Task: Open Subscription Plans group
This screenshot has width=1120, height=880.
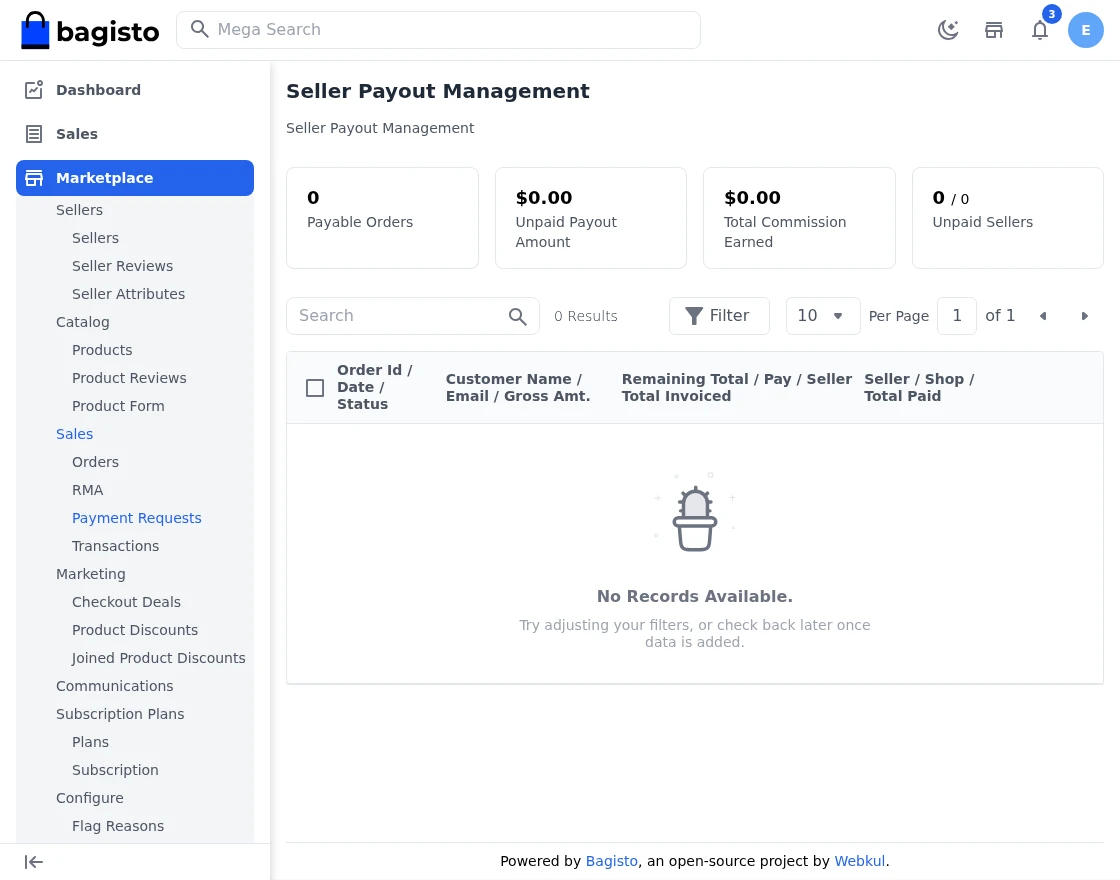Action: coord(120,714)
